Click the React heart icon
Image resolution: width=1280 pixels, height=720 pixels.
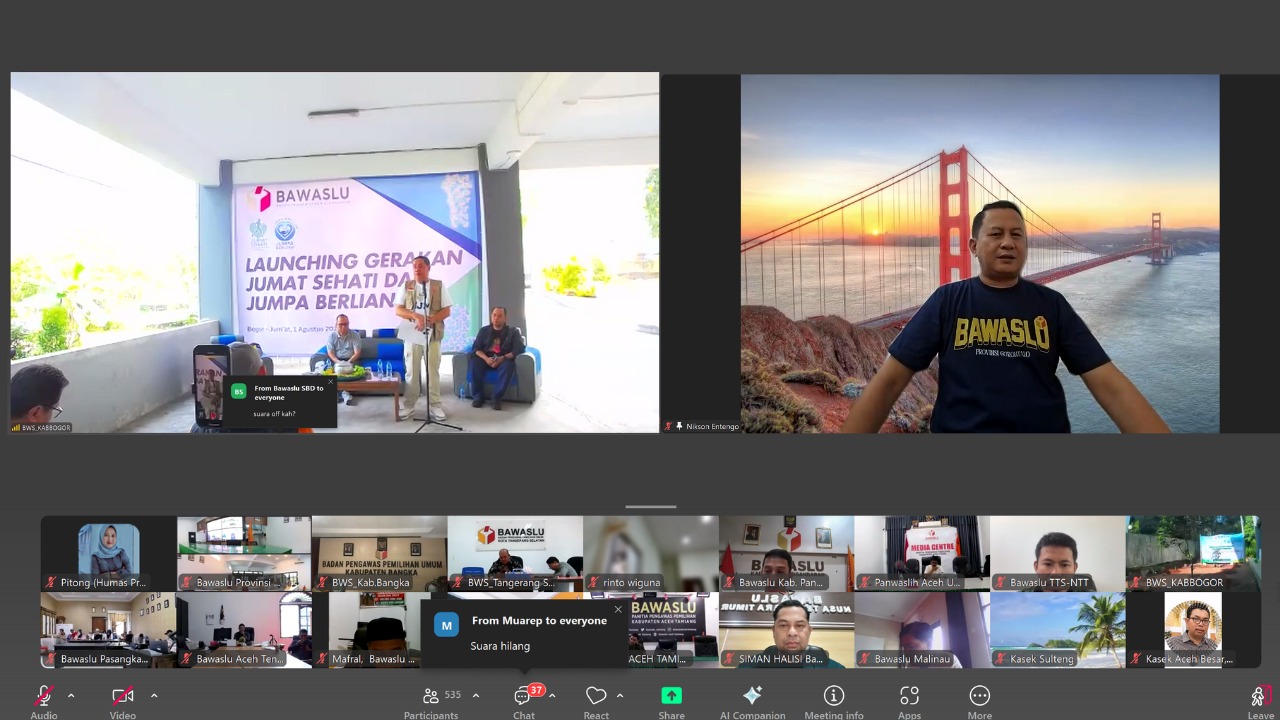(x=596, y=696)
